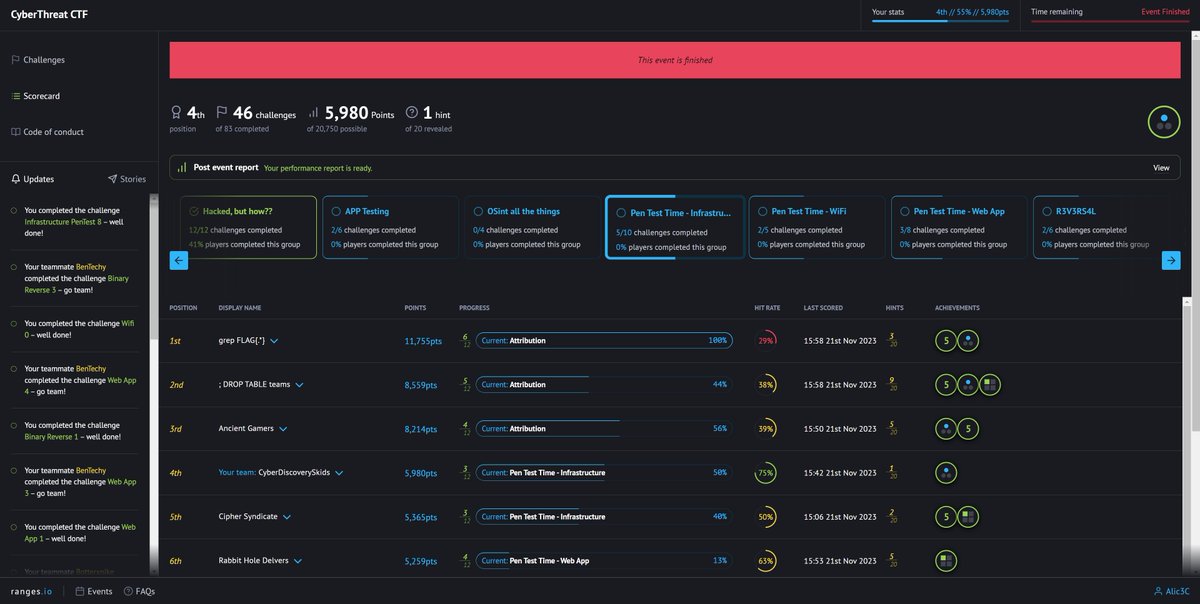Select the Pen Test Time - WiFi card
This screenshot has width=1200, height=604.
(817, 227)
